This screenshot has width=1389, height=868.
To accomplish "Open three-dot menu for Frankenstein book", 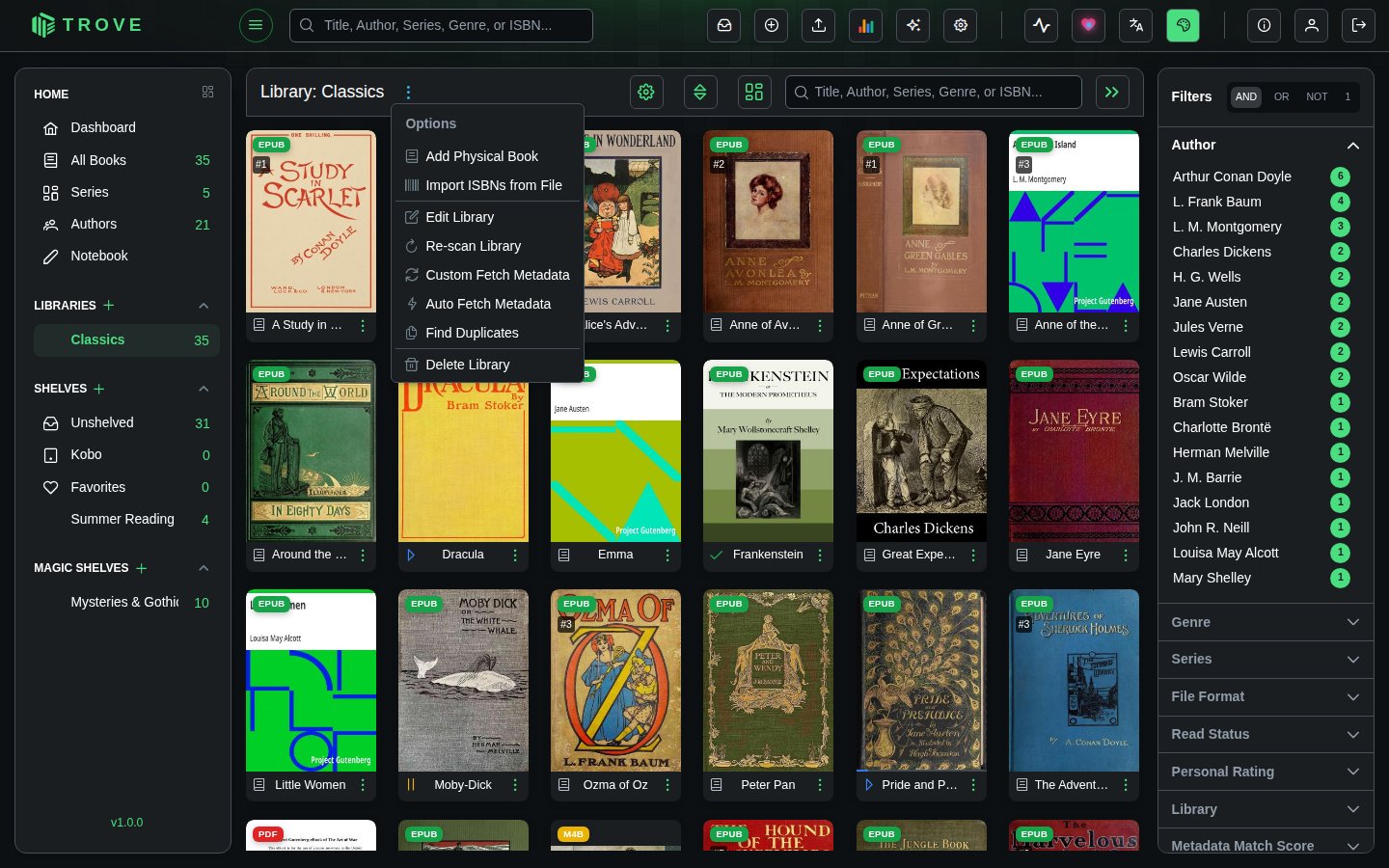I will coord(820,555).
